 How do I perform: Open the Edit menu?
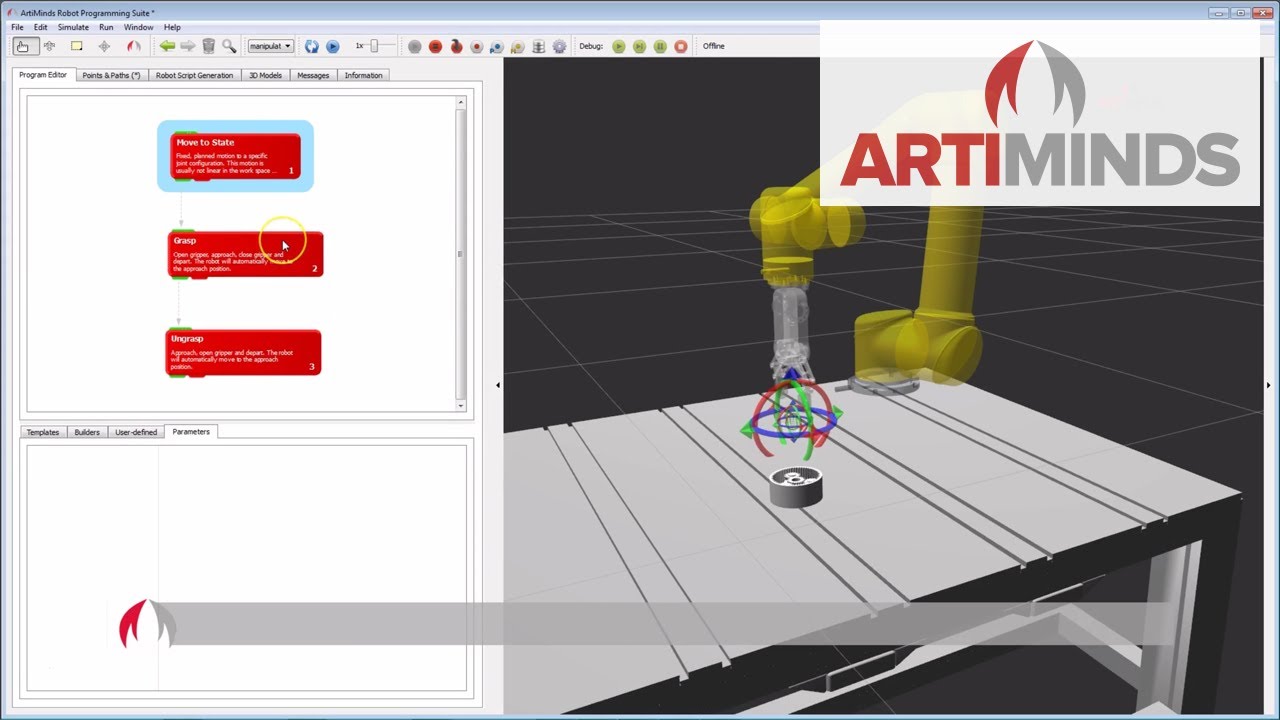41,27
